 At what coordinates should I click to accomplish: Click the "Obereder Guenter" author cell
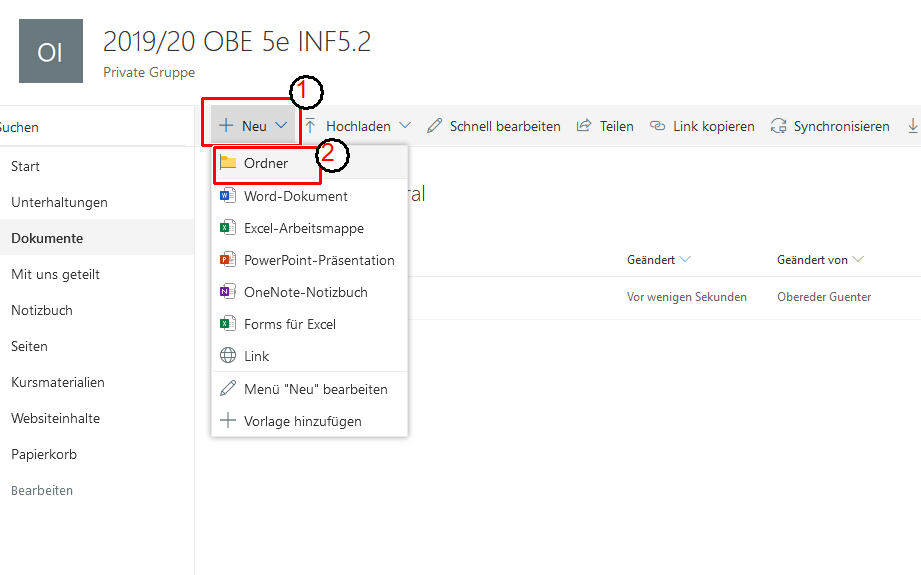point(824,297)
